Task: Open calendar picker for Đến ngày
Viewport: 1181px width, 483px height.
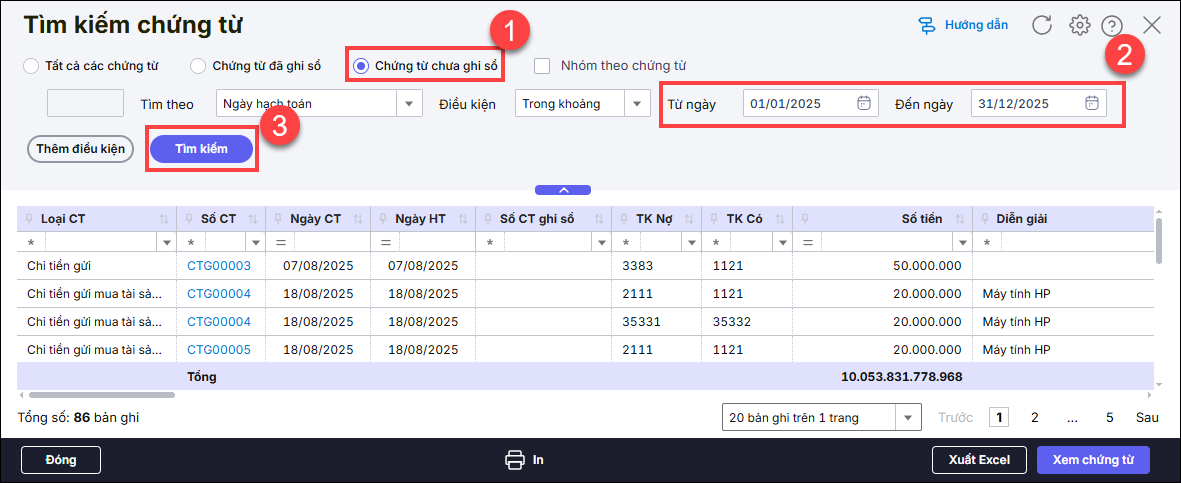Action: tap(1092, 103)
